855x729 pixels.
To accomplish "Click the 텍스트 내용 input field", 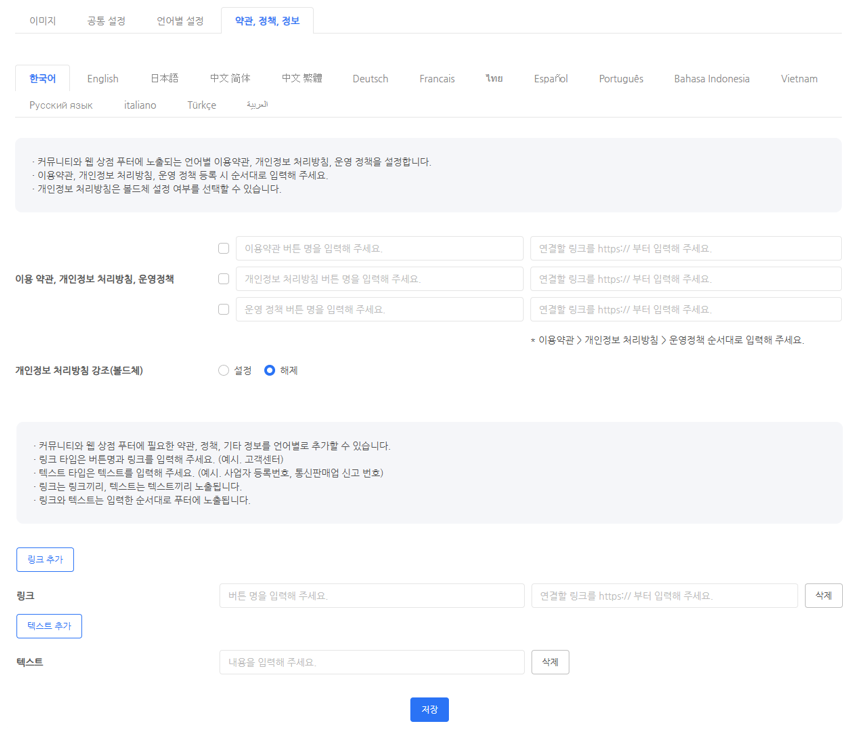I will point(372,662).
